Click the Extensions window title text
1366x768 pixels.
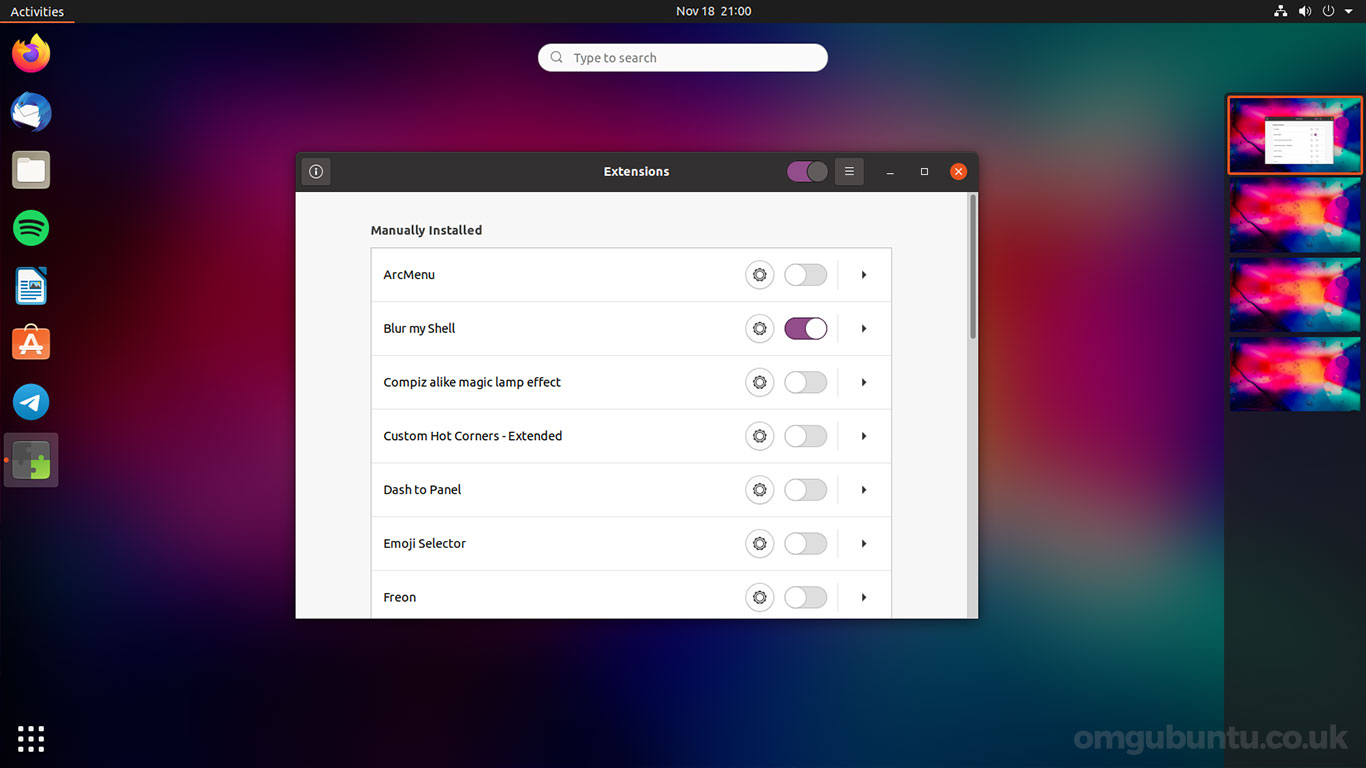636,172
